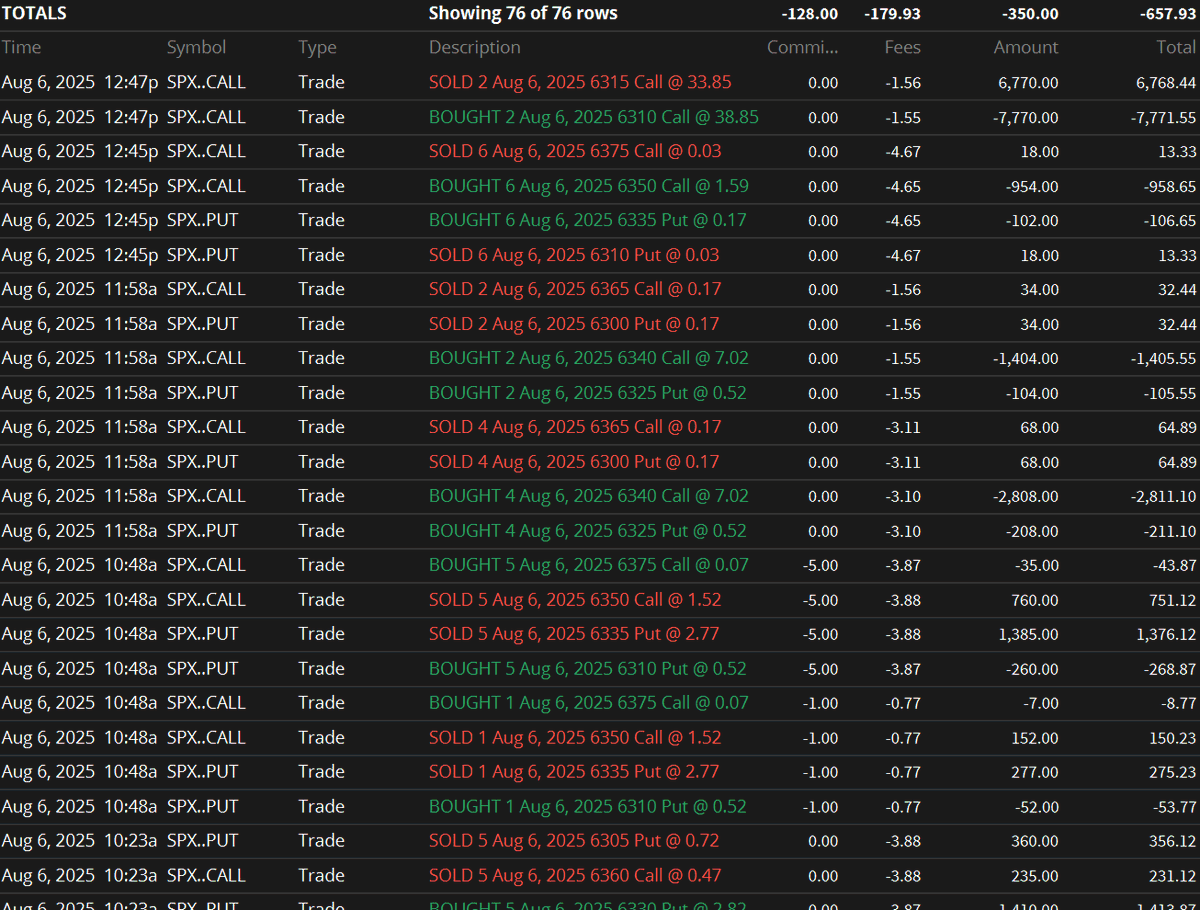
Task: Sort by the Total column header
Action: [1177, 47]
